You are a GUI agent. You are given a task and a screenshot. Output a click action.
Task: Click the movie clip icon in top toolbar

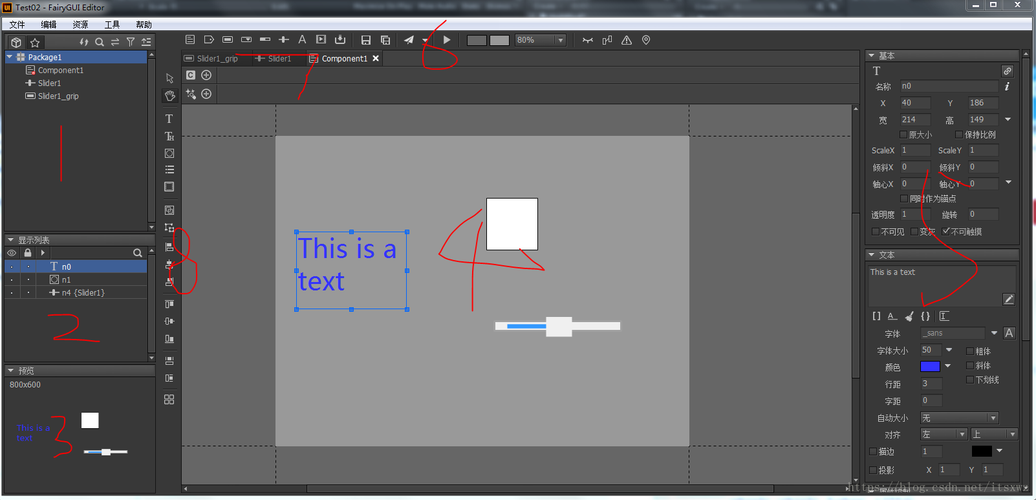321,40
